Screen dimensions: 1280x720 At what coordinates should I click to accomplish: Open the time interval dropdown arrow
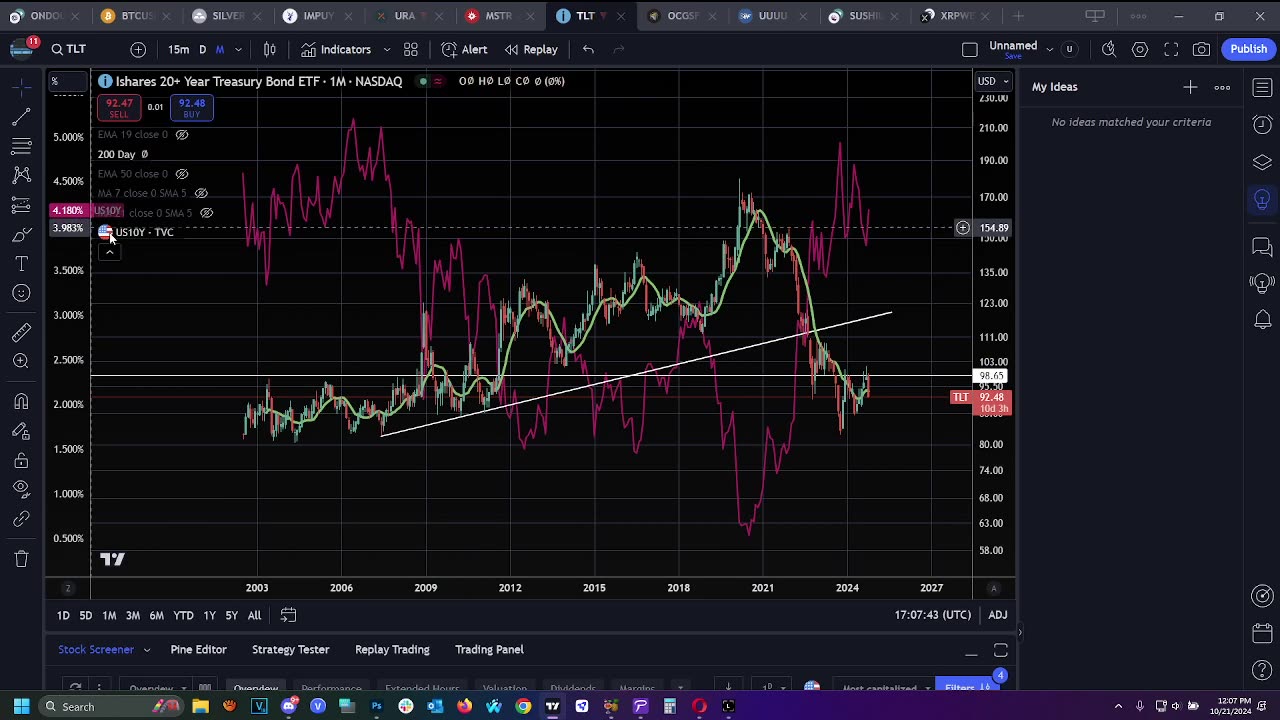coord(238,49)
